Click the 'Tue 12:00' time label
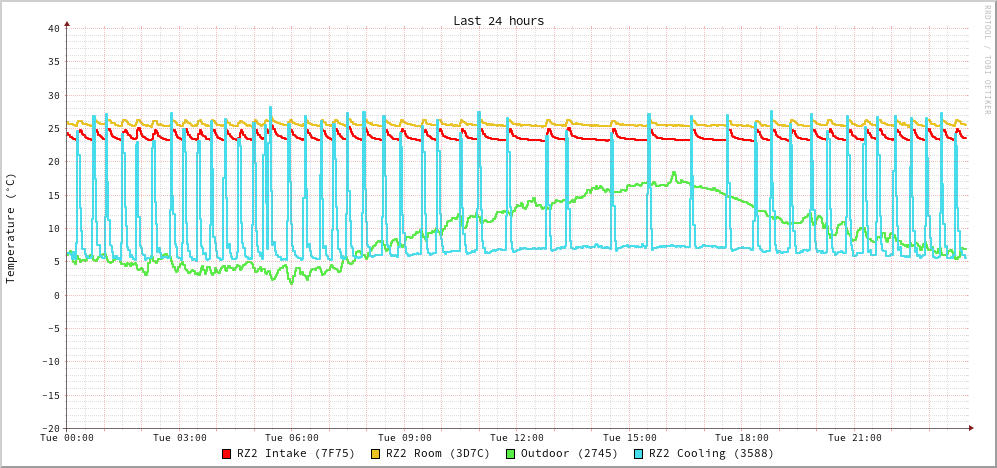 (x=517, y=438)
